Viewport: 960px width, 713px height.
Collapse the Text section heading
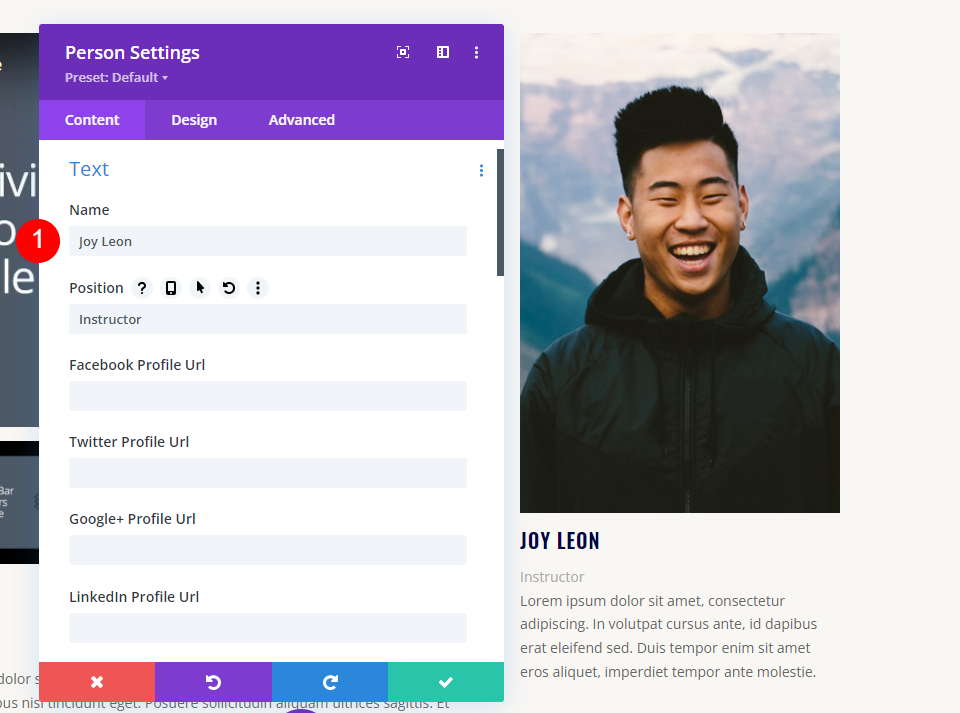89,169
